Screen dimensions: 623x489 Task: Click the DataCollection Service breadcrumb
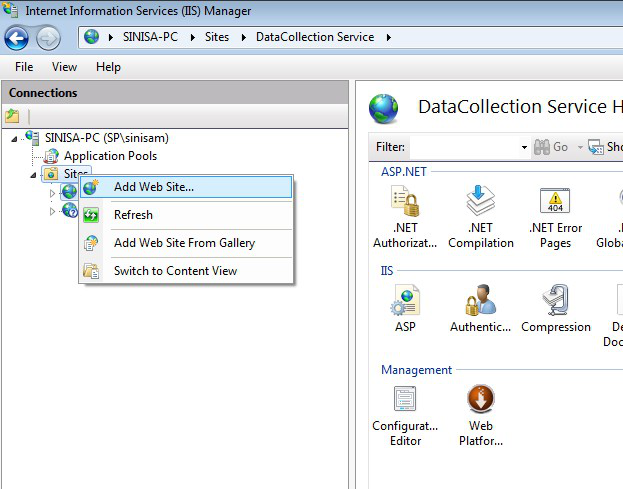pyautogui.click(x=315, y=37)
